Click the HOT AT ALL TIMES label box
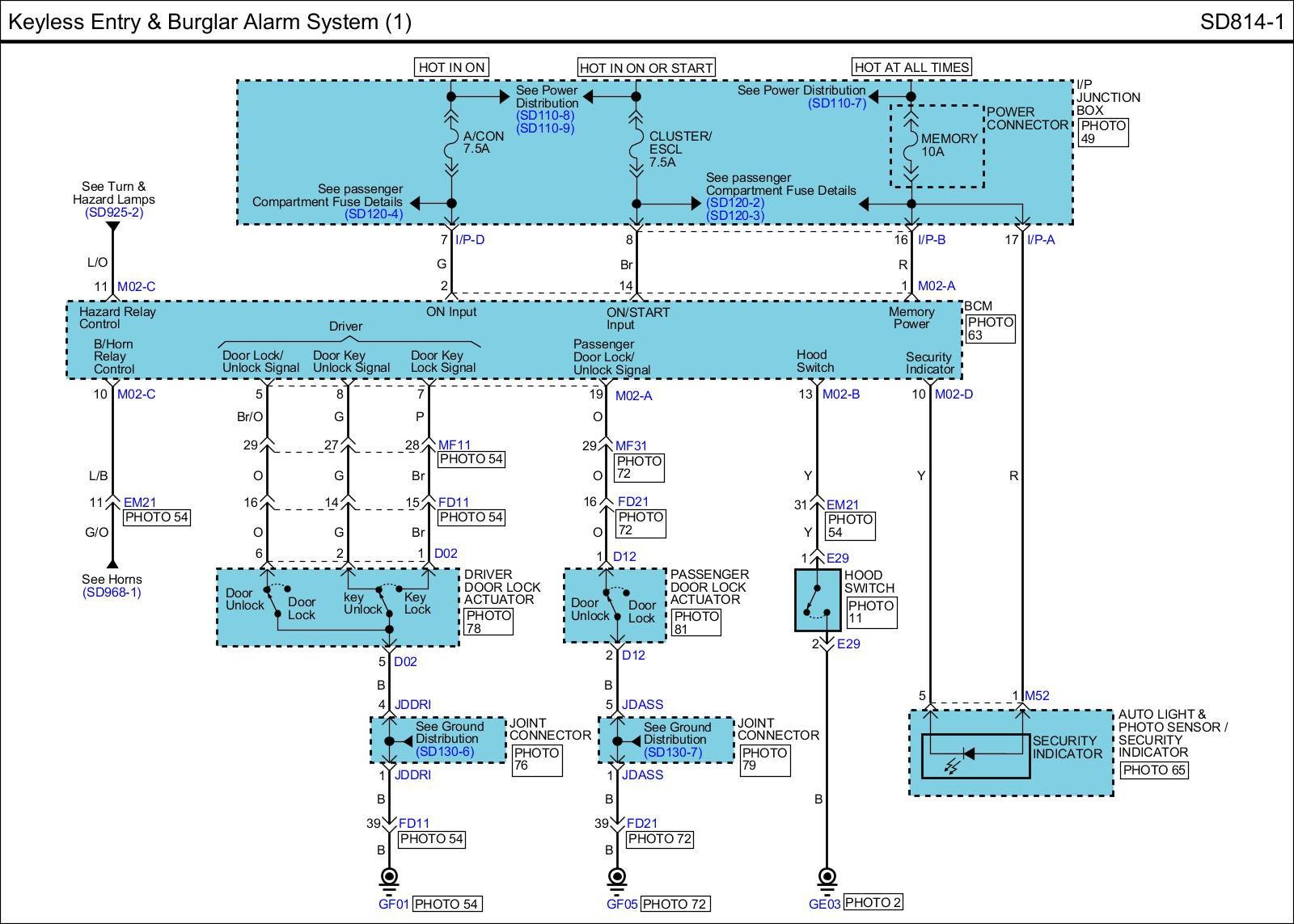This screenshot has width=1294, height=924. (x=911, y=68)
